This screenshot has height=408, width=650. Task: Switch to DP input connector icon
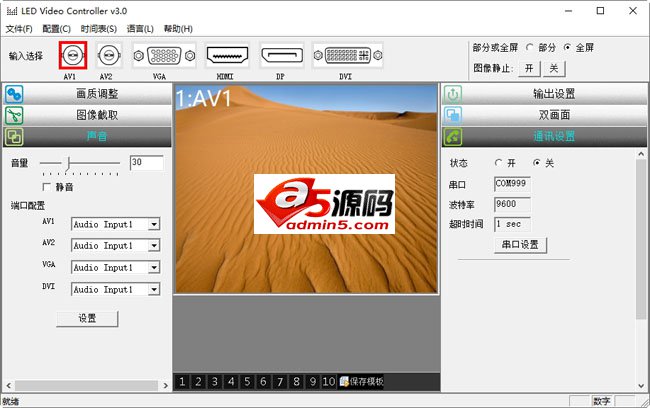(x=282, y=55)
